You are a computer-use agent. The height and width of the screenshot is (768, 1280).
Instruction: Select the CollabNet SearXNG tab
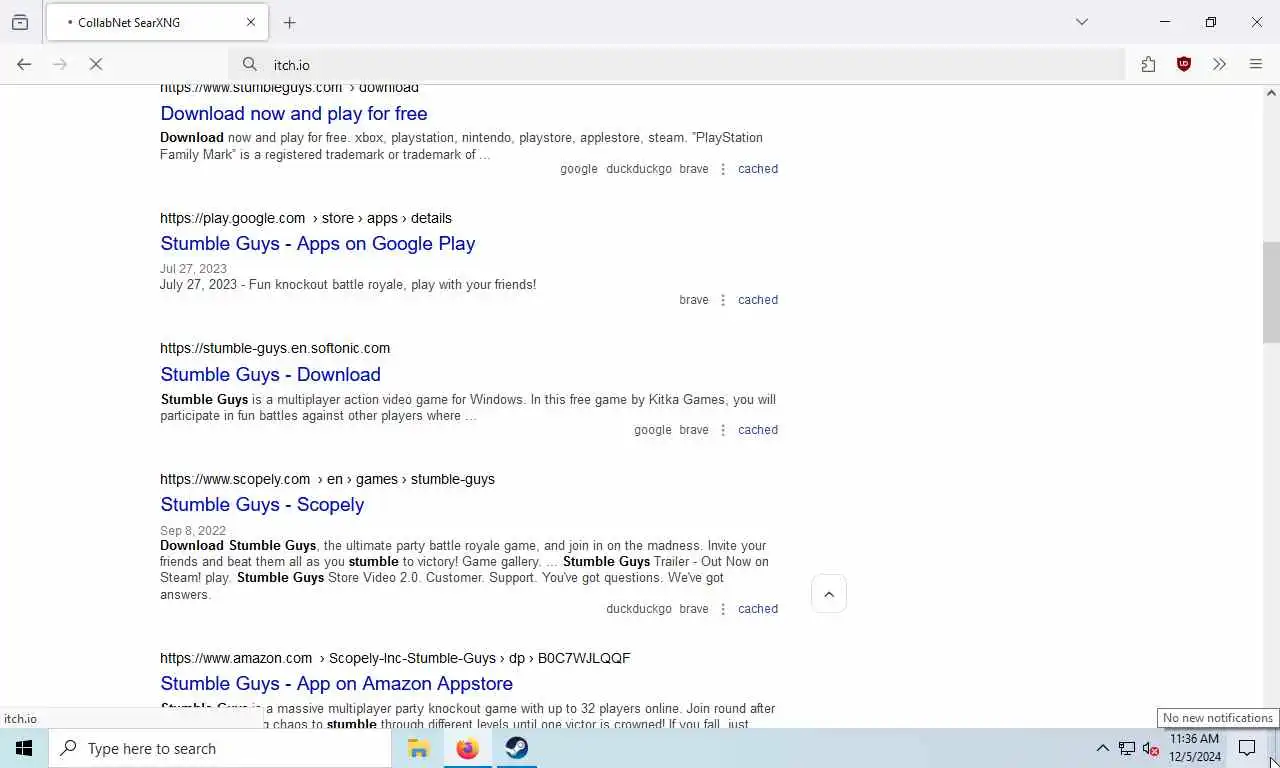tap(157, 22)
